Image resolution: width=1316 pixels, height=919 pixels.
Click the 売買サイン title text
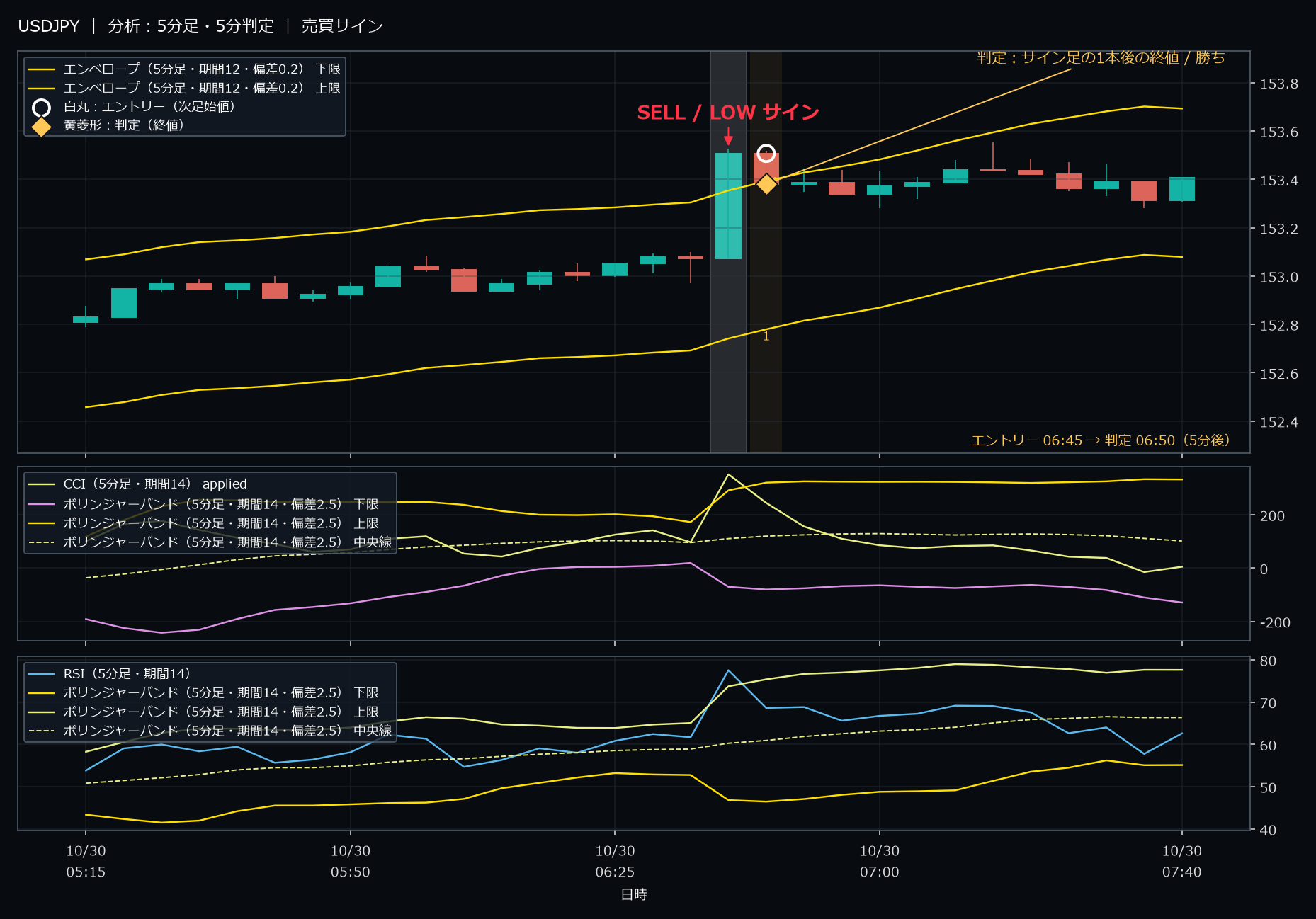pyautogui.click(x=342, y=26)
